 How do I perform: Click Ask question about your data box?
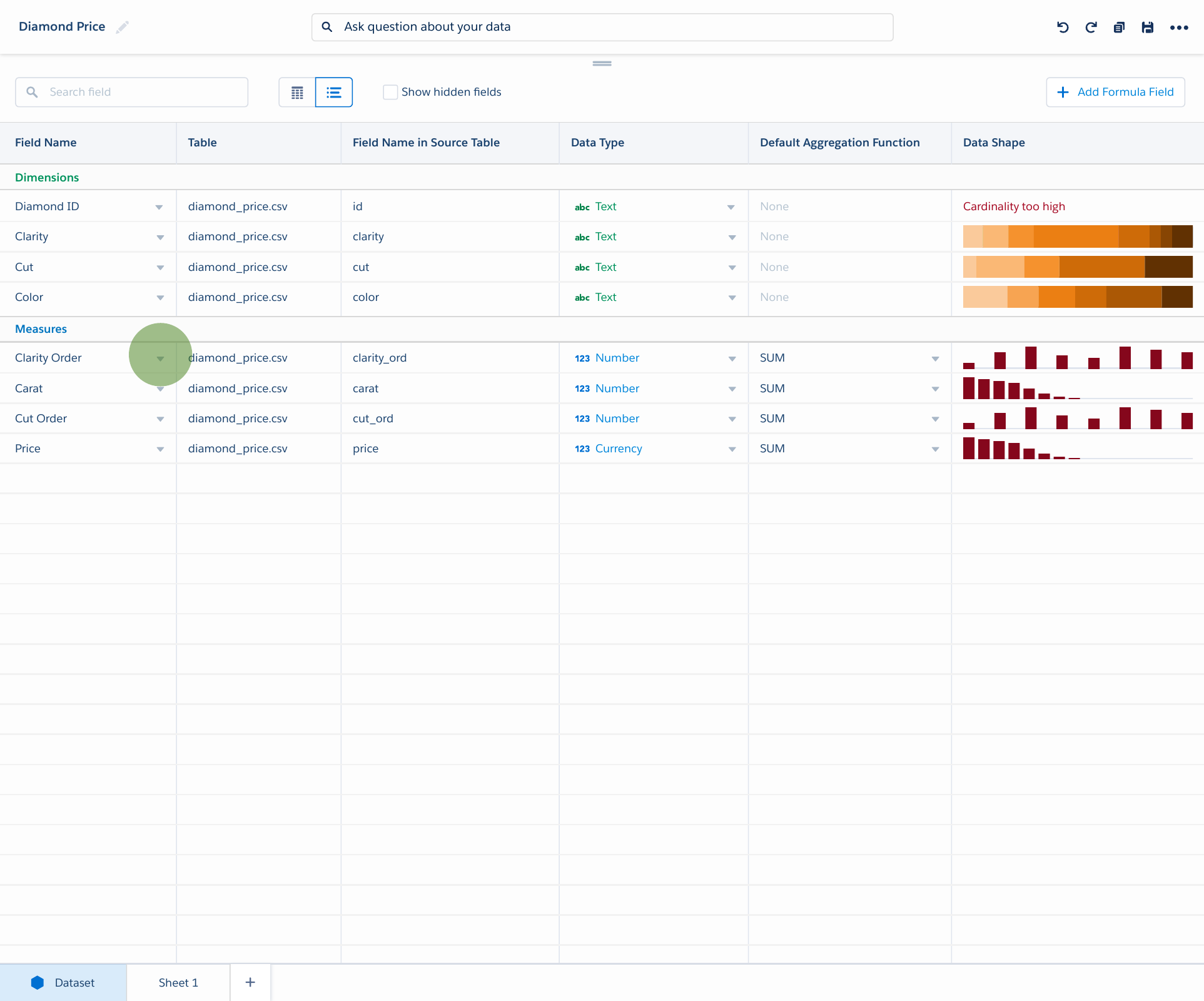click(x=602, y=27)
